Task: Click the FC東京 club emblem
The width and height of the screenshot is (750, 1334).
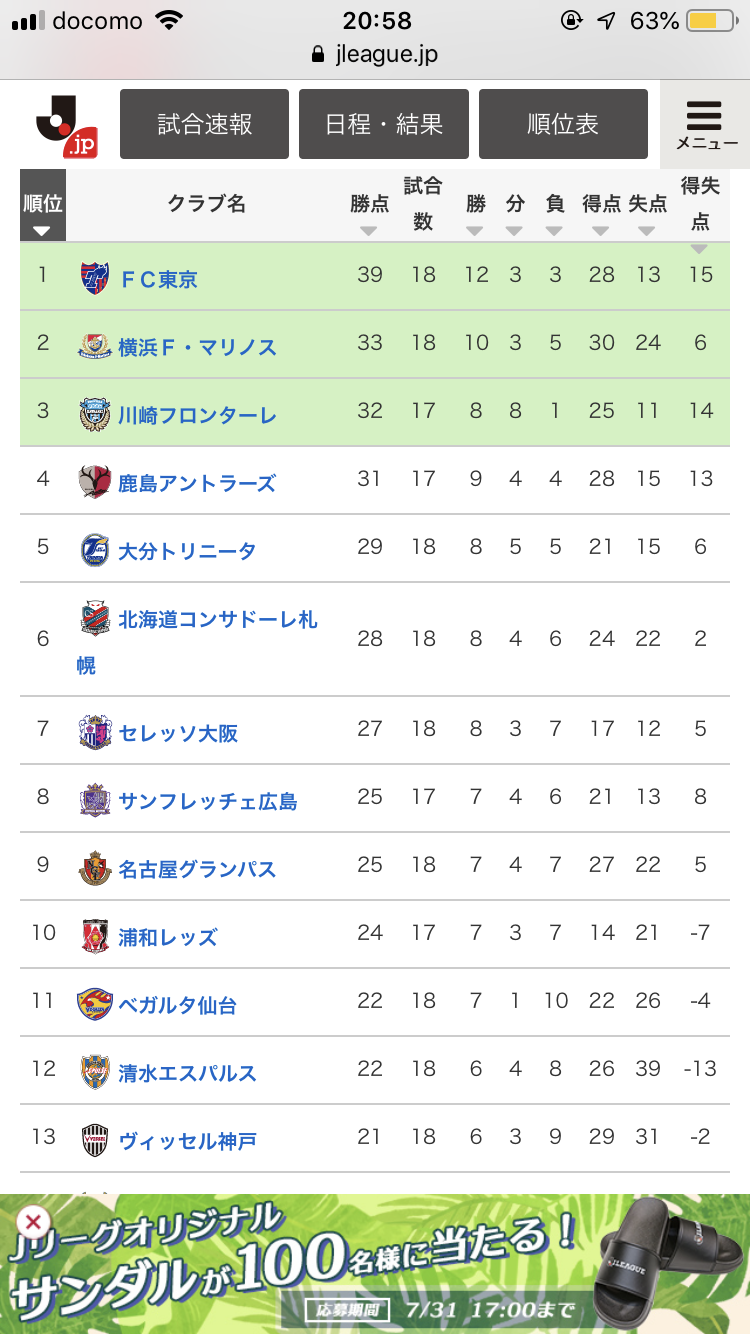Action: tap(95, 277)
